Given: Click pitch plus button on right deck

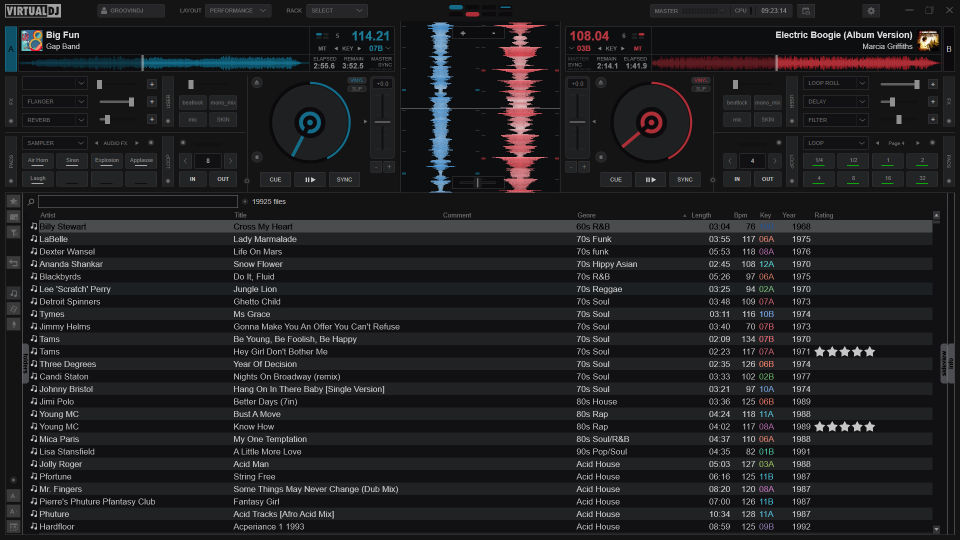Looking at the screenshot, I should click(583, 167).
